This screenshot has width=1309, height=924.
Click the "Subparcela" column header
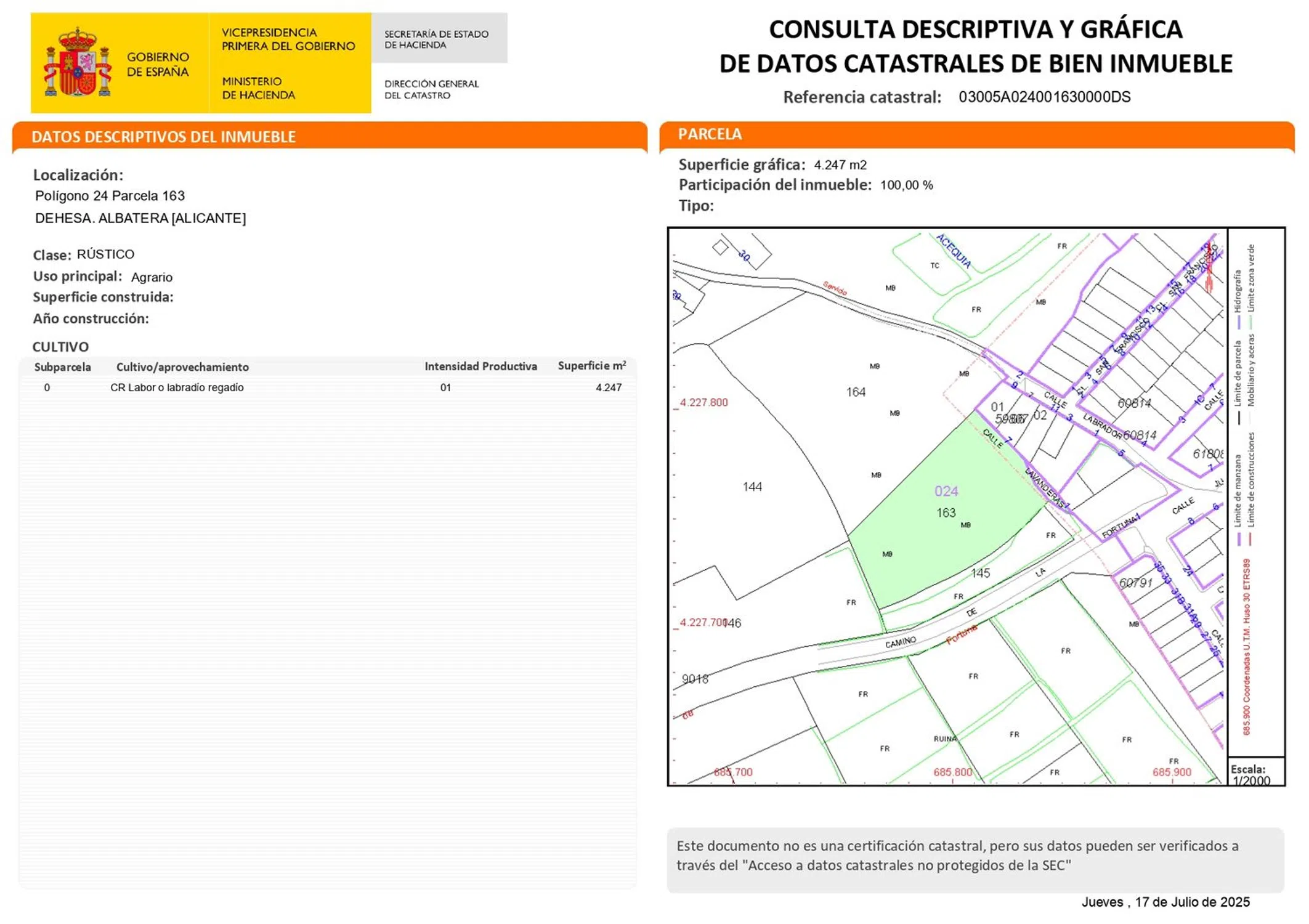click(x=62, y=367)
